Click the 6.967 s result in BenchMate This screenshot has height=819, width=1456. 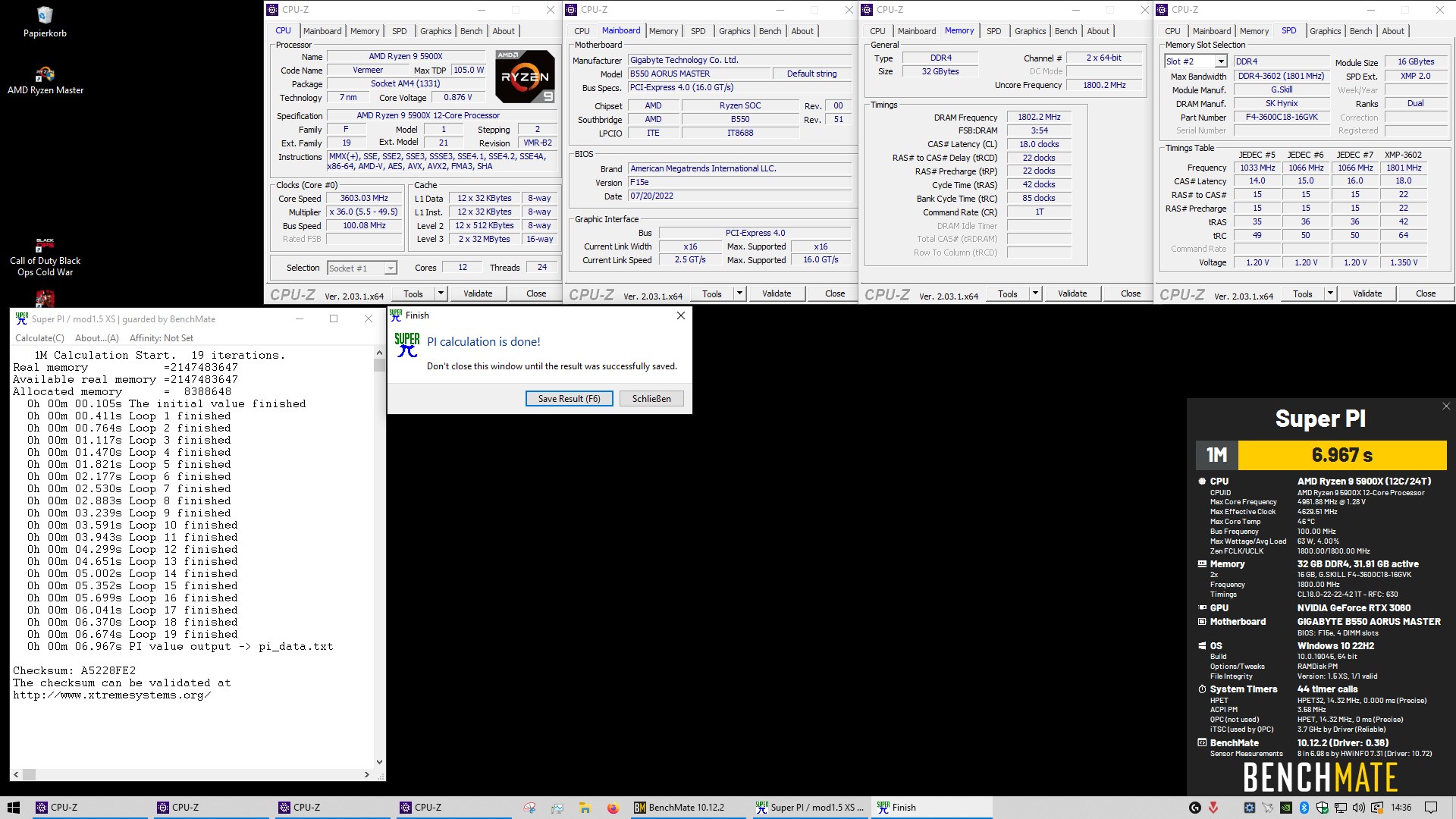pos(1342,455)
